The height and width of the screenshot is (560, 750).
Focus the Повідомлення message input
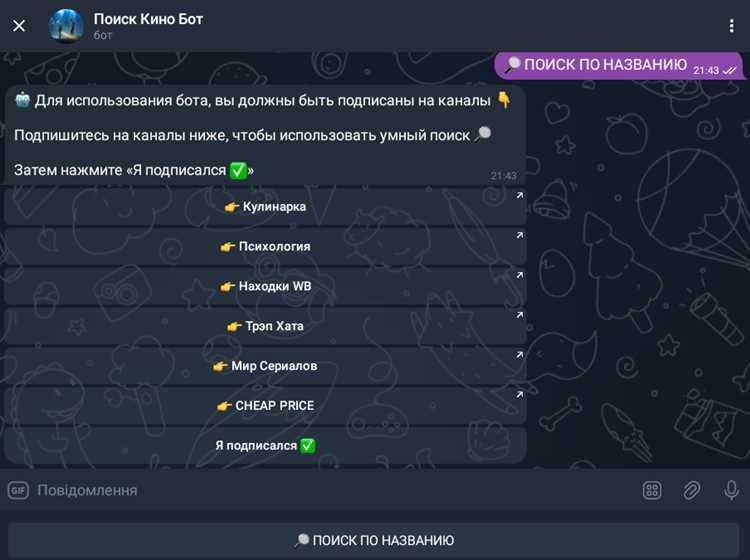tap(335, 490)
